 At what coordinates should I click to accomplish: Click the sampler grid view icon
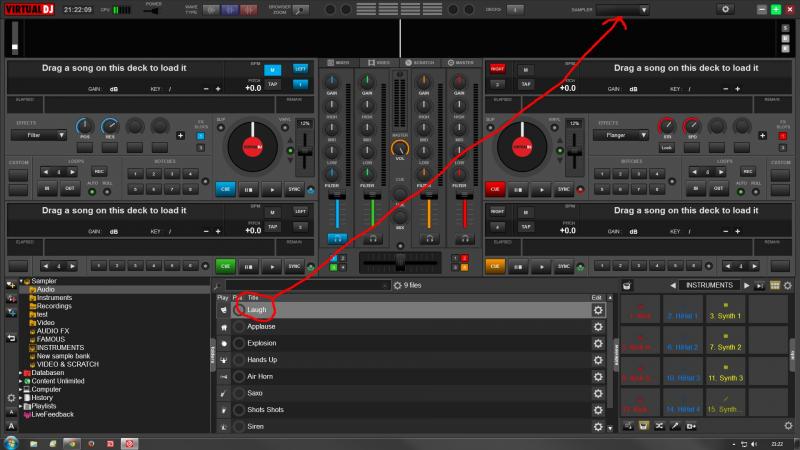click(x=774, y=286)
